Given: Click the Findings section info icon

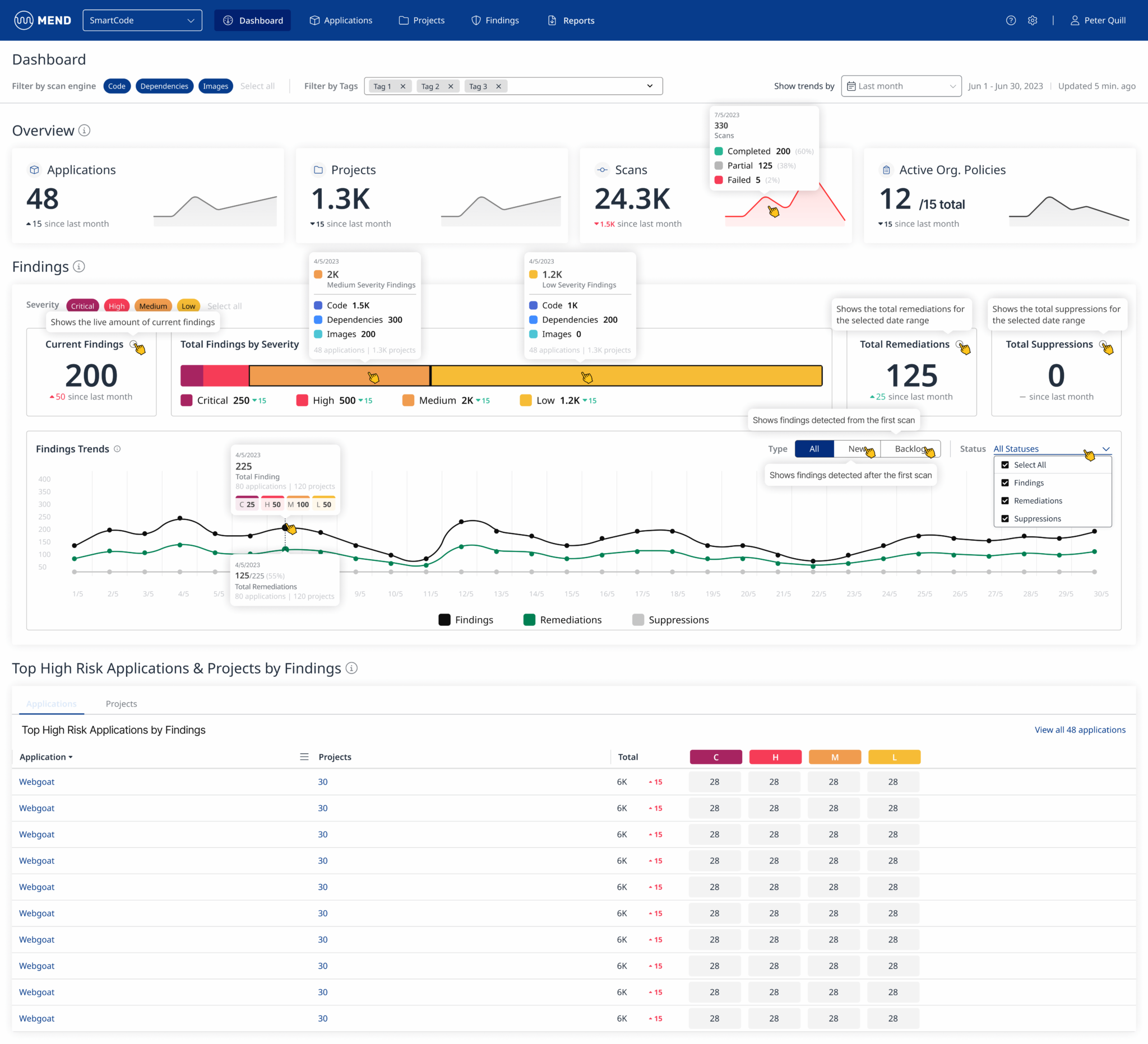Looking at the screenshot, I should pyautogui.click(x=79, y=266).
